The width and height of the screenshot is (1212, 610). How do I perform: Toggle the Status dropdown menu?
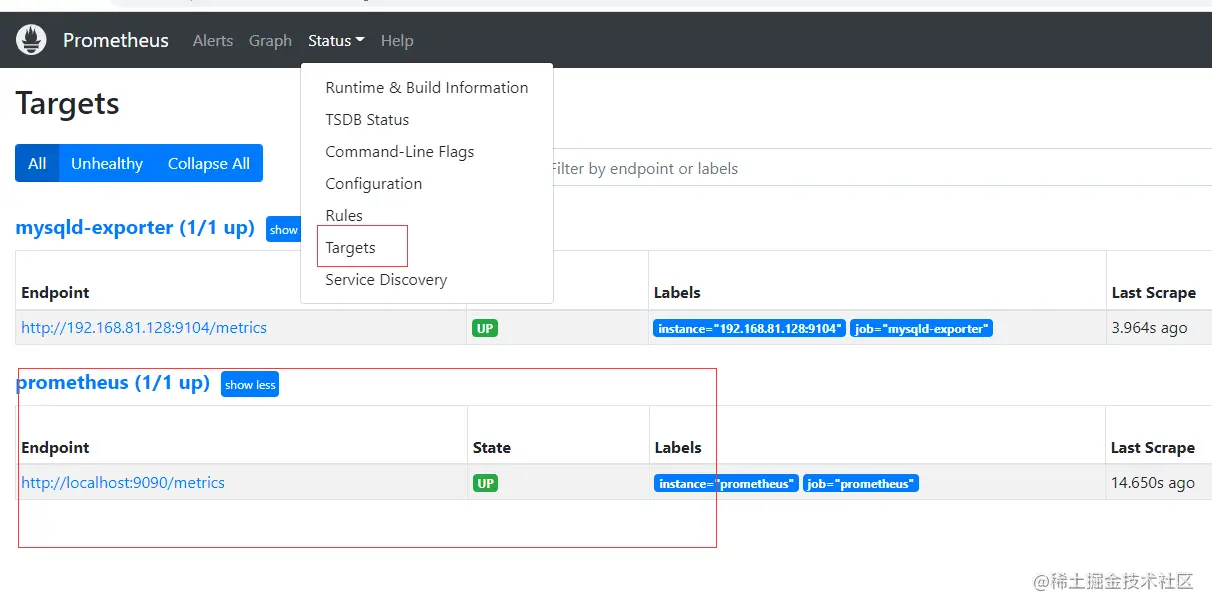(x=336, y=41)
